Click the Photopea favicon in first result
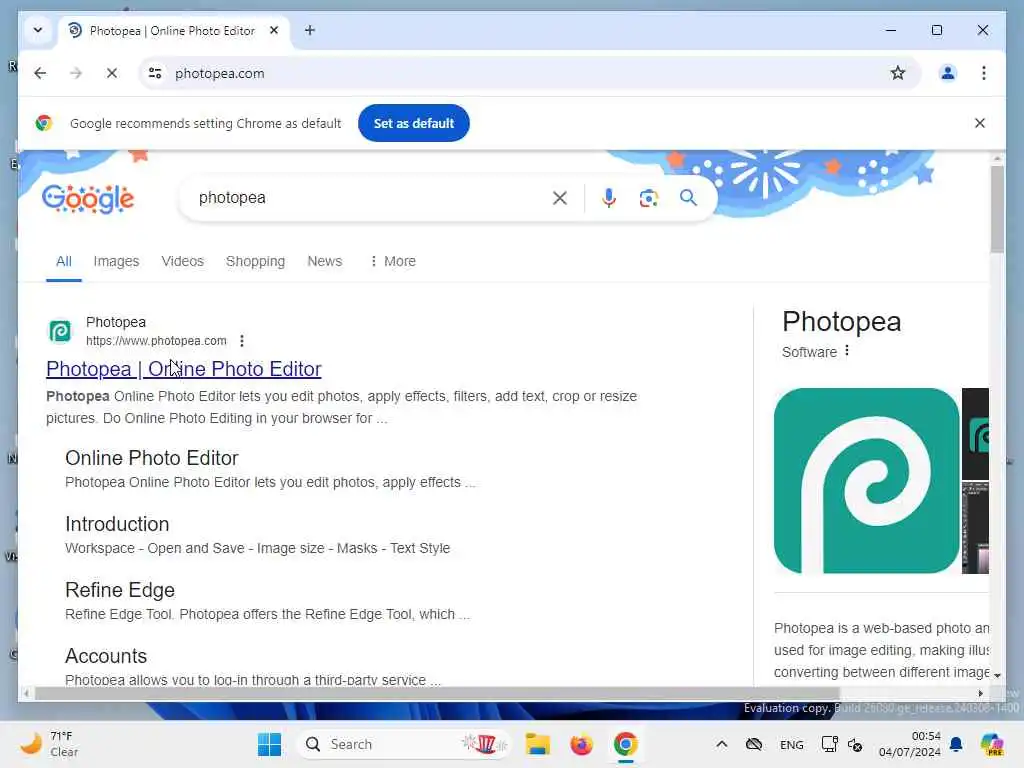Image resolution: width=1024 pixels, height=768 pixels. (x=60, y=331)
